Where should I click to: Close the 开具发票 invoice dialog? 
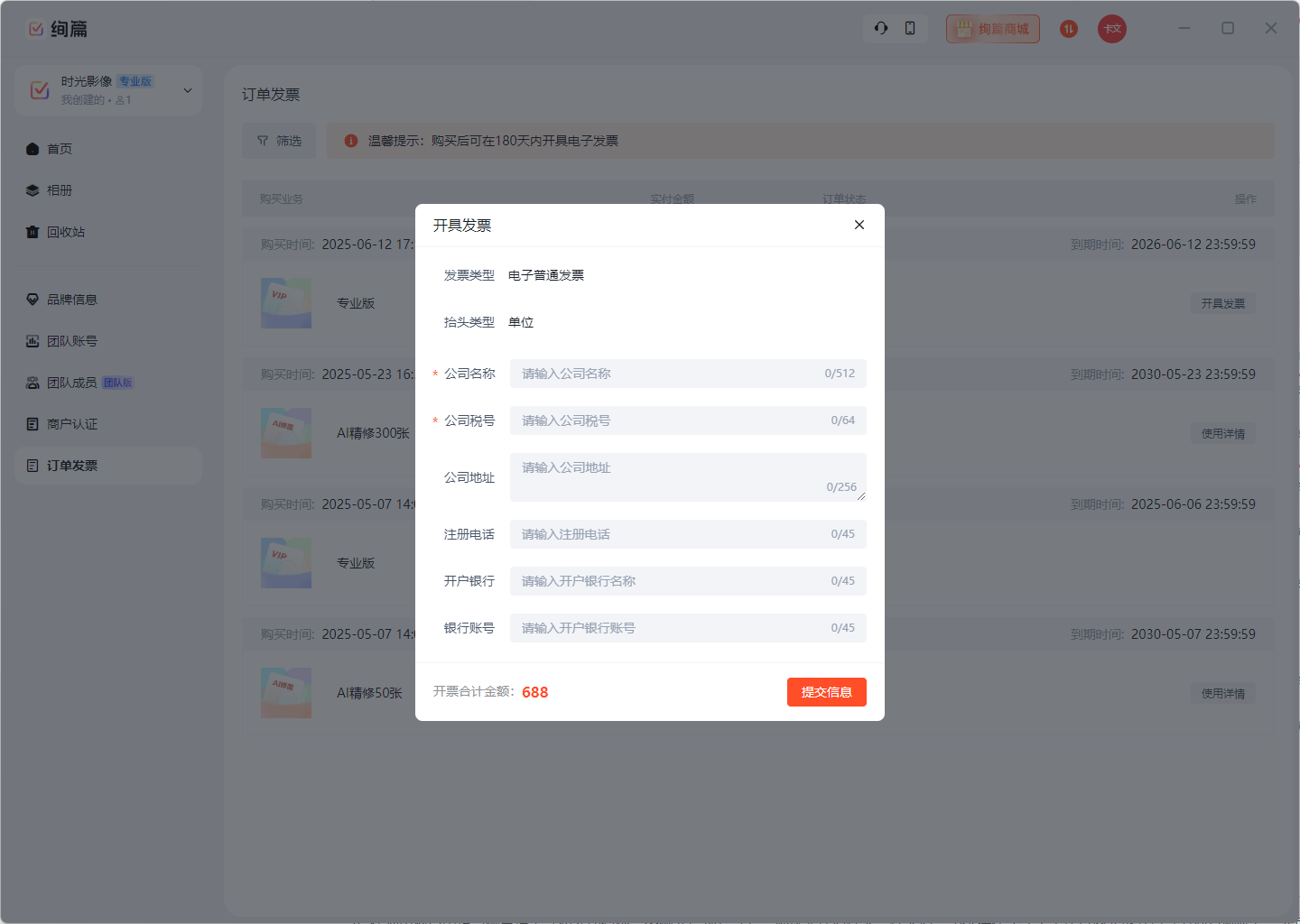click(859, 225)
